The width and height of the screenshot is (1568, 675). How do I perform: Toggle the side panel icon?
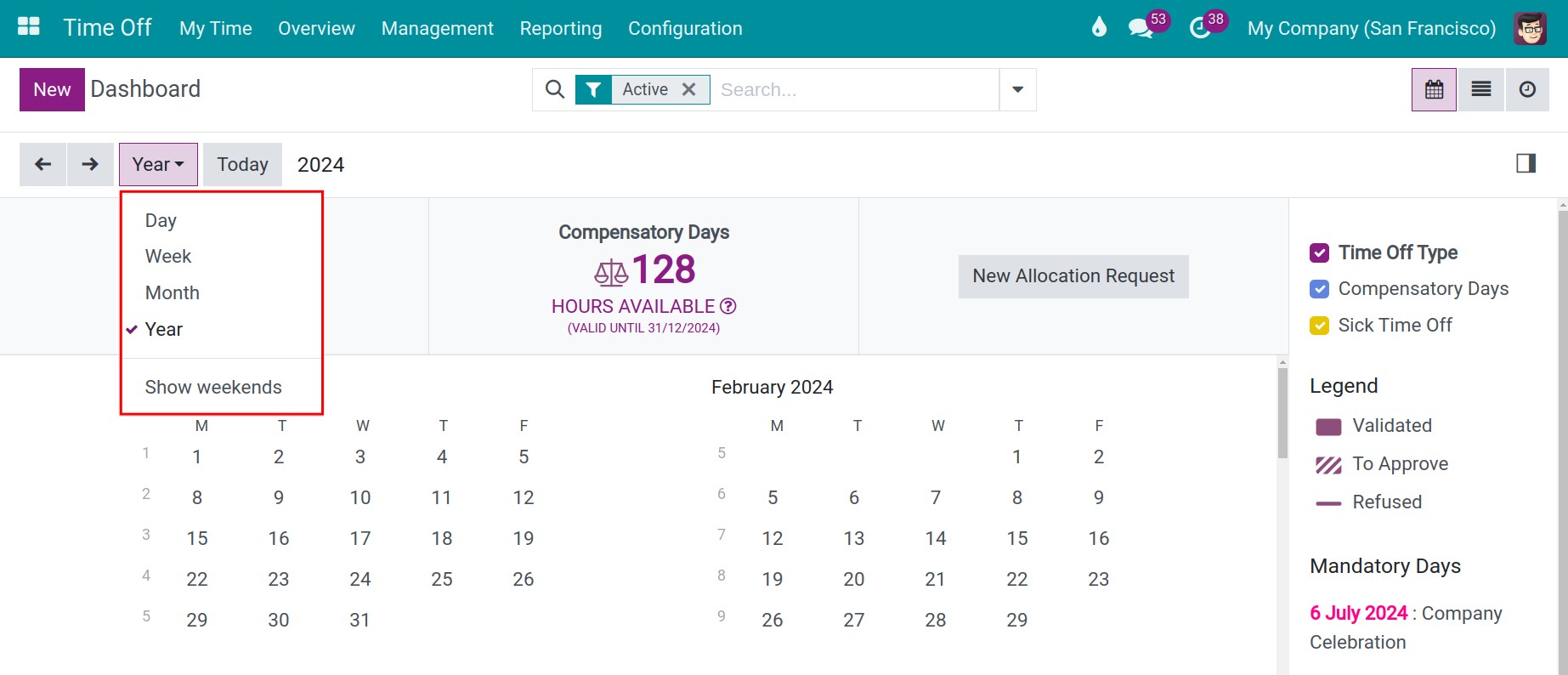(1526, 163)
